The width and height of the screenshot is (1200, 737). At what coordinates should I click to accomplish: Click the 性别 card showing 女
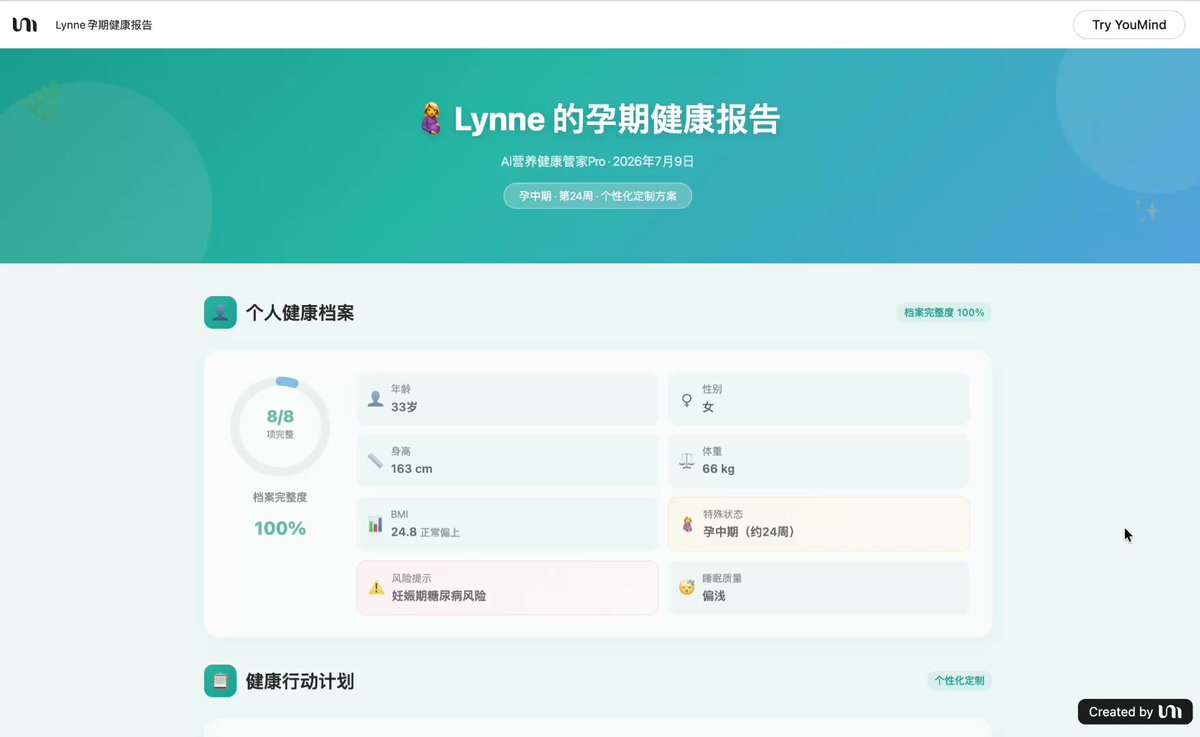pos(819,399)
